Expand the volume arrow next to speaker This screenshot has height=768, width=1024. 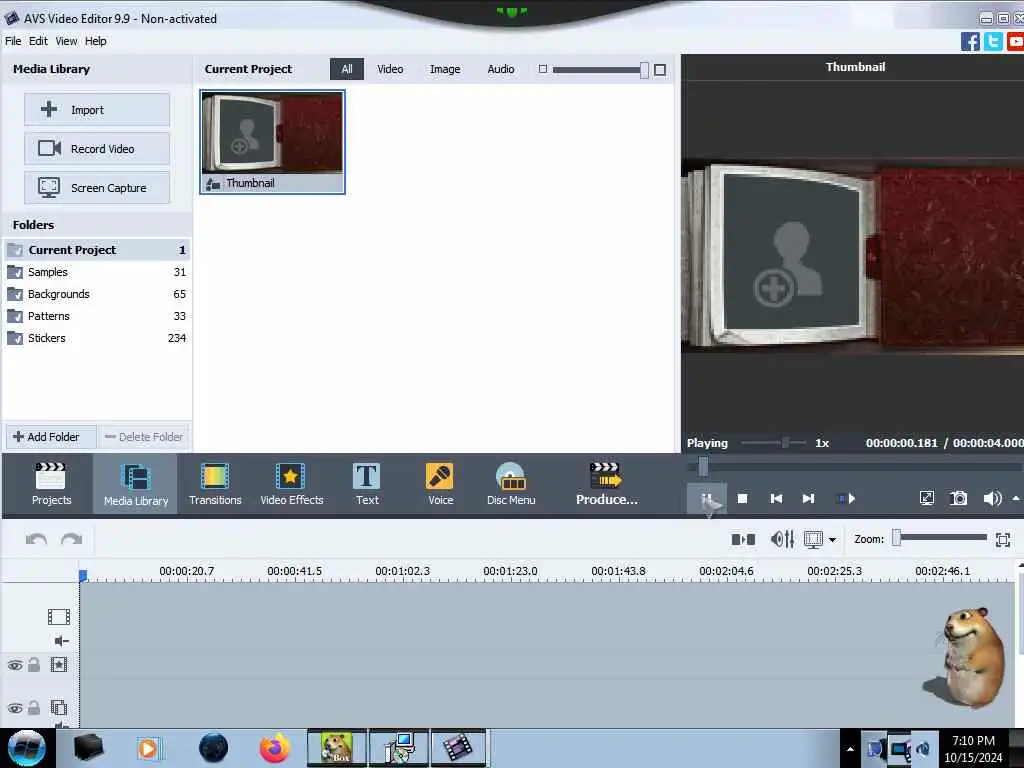point(1016,498)
